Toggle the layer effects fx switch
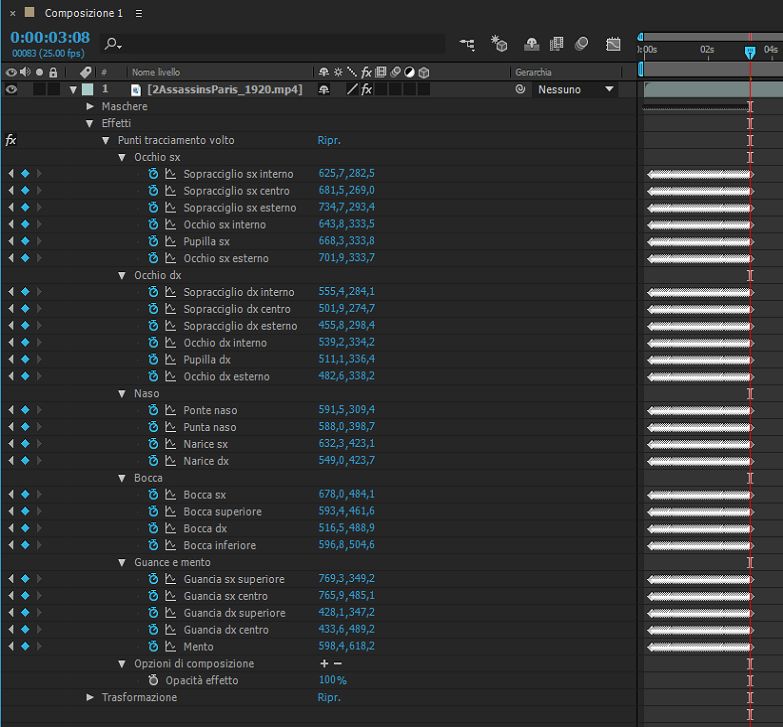The image size is (783, 727). [366, 90]
